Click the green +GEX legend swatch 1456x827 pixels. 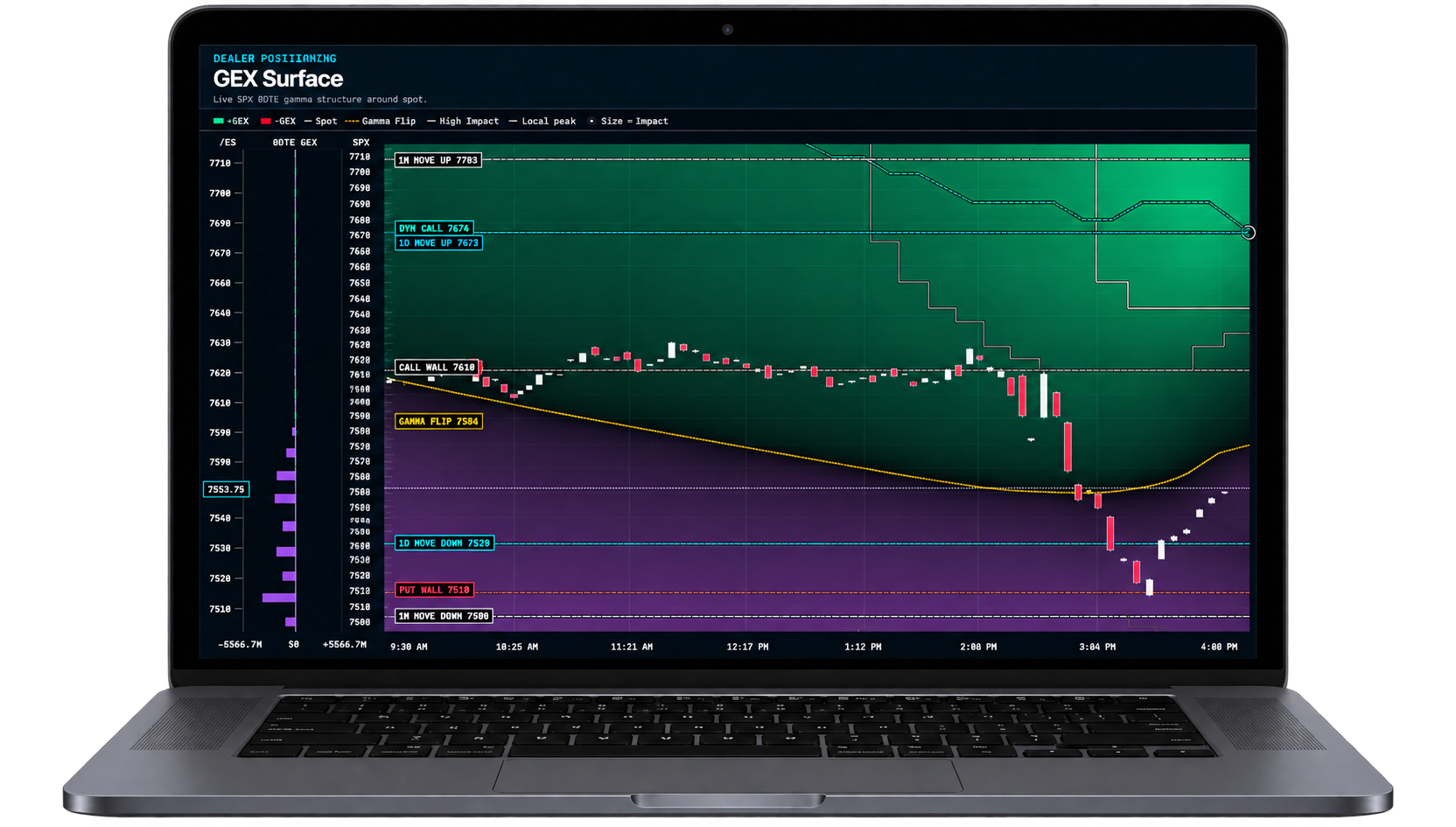pos(218,122)
